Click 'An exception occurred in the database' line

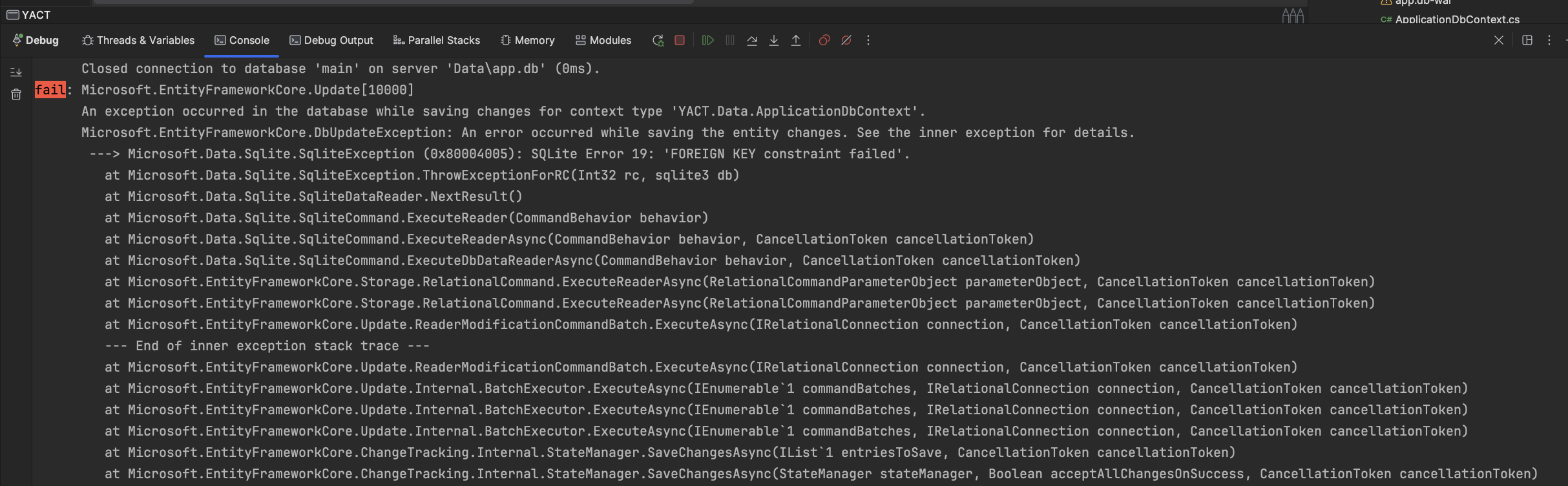click(503, 111)
